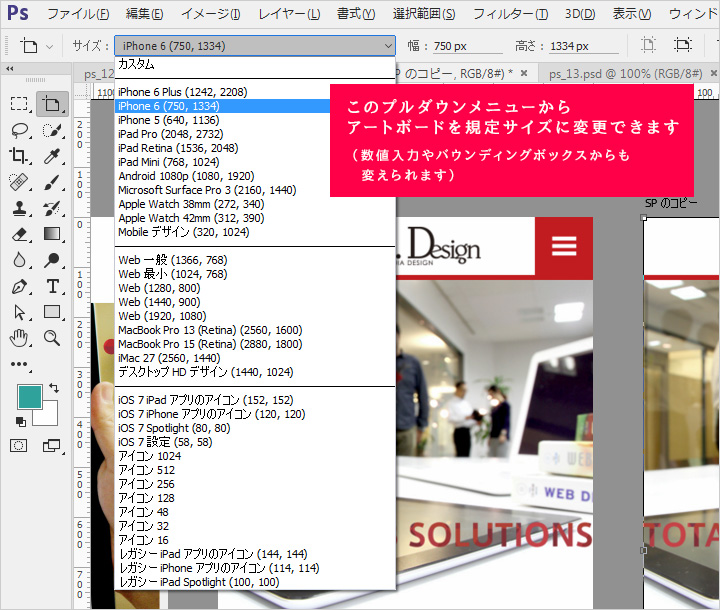Screen dimensions: 720x610
Task: Click the landscape orientation artboard icon
Action: 683,45
